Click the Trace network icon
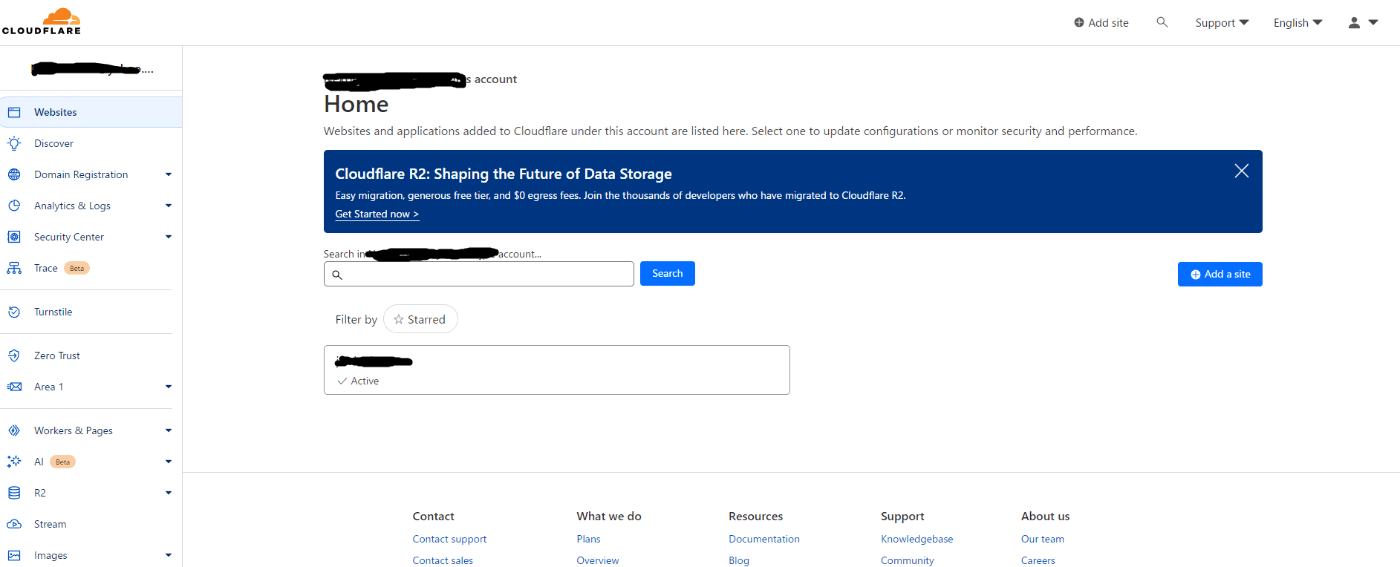 pyautogui.click(x=14, y=268)
